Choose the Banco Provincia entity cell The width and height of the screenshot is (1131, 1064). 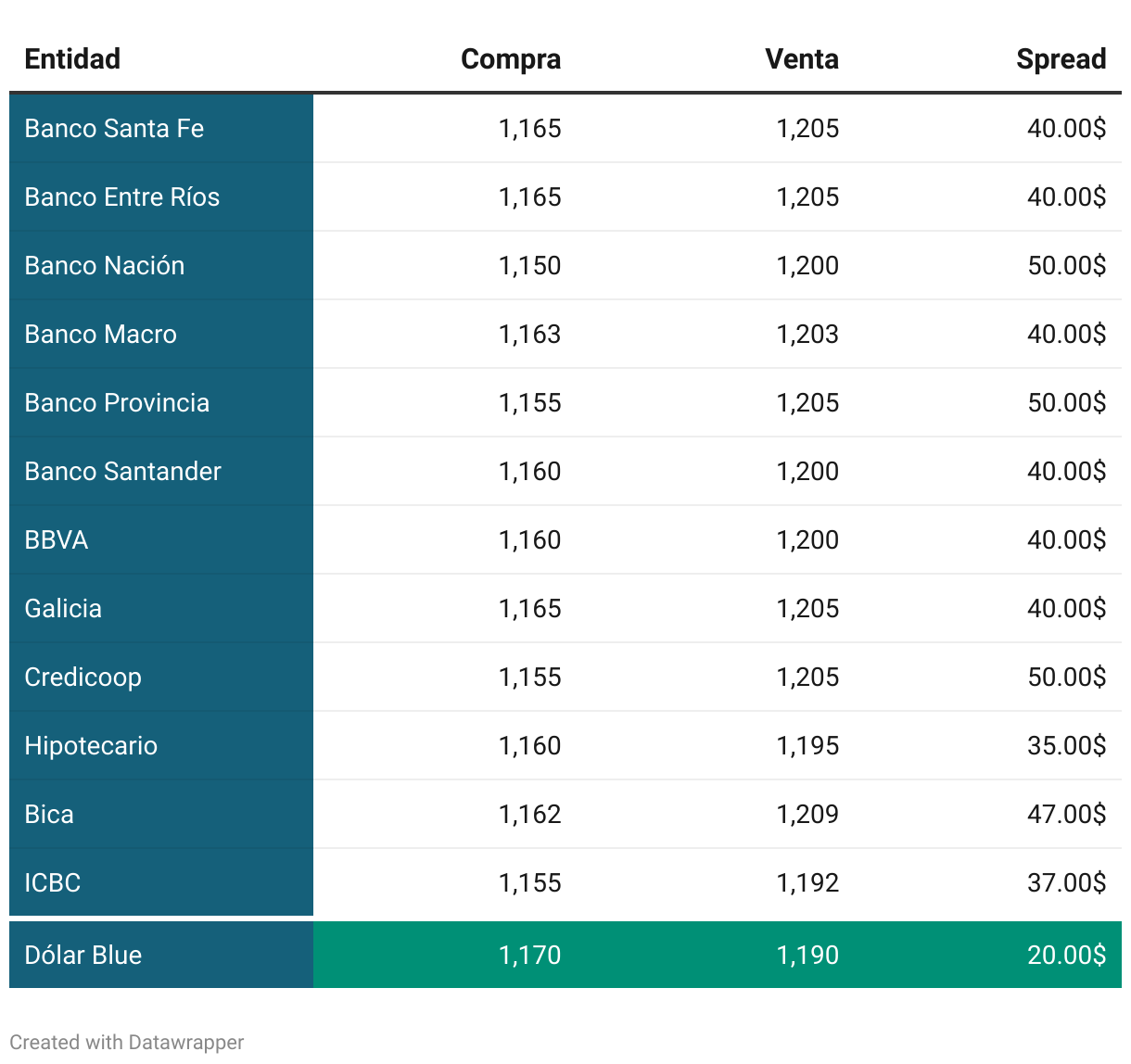[117, 403]
